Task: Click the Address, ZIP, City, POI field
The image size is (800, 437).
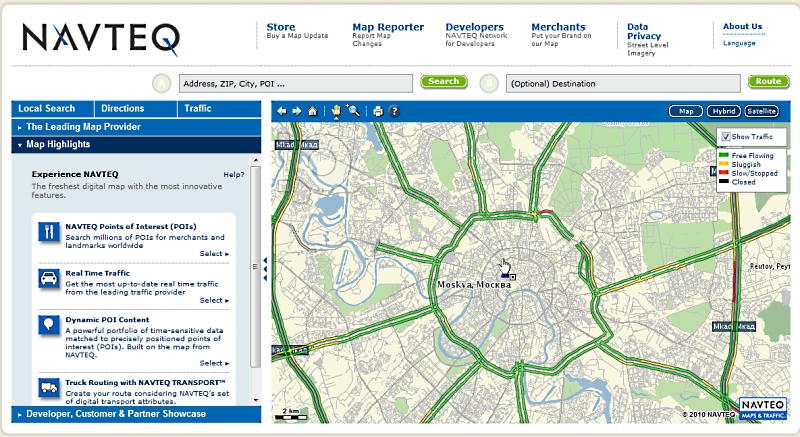Action: pyautogui.click(x=295, y=84)
